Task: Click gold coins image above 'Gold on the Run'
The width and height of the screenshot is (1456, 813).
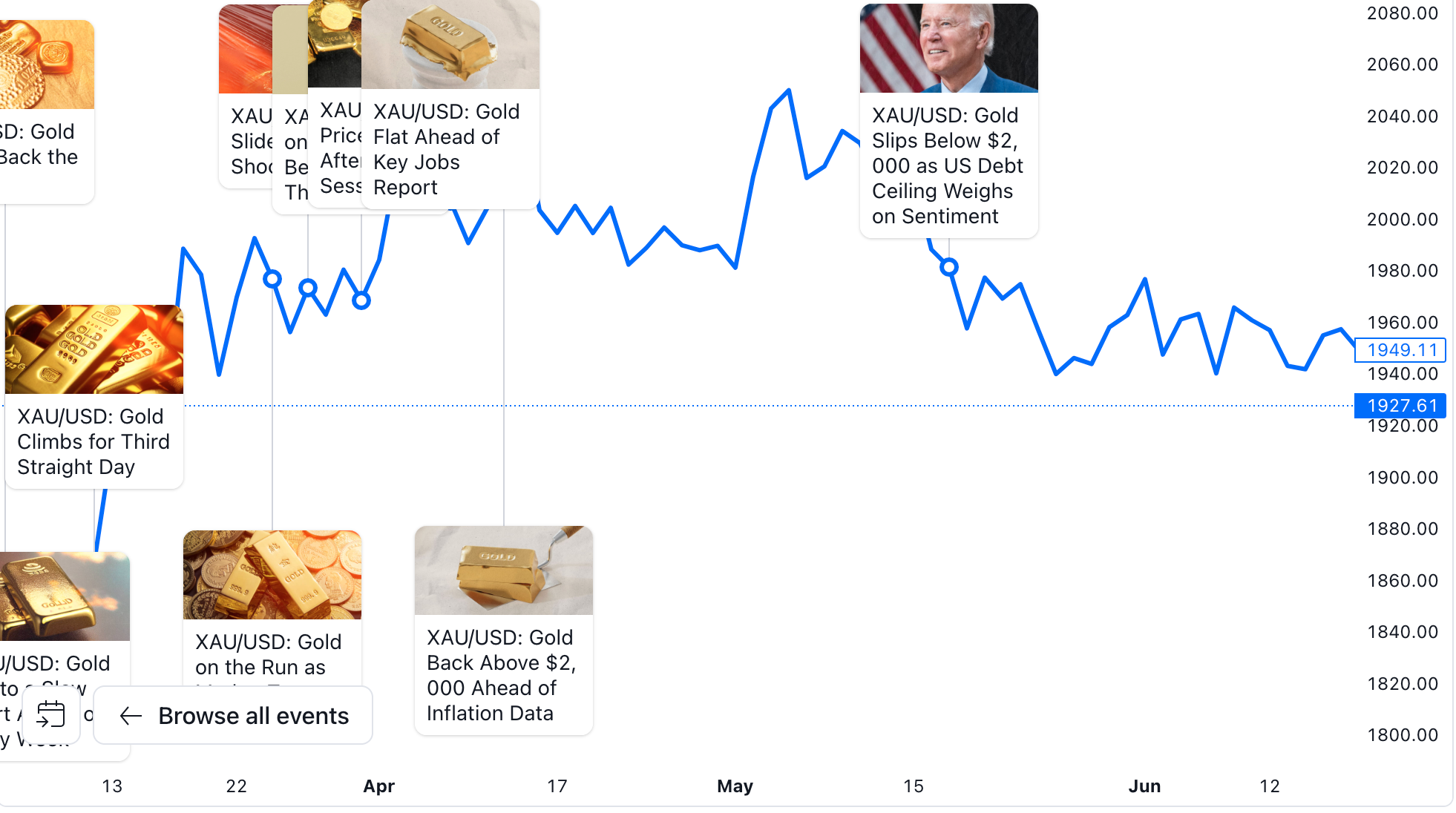Action: 272,575
